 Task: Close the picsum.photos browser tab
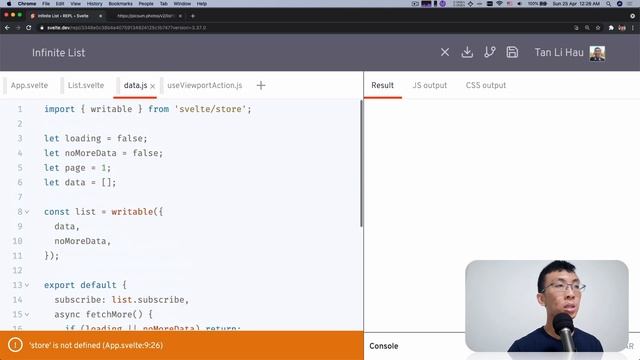pyautogui.click(x=180, y=16)
